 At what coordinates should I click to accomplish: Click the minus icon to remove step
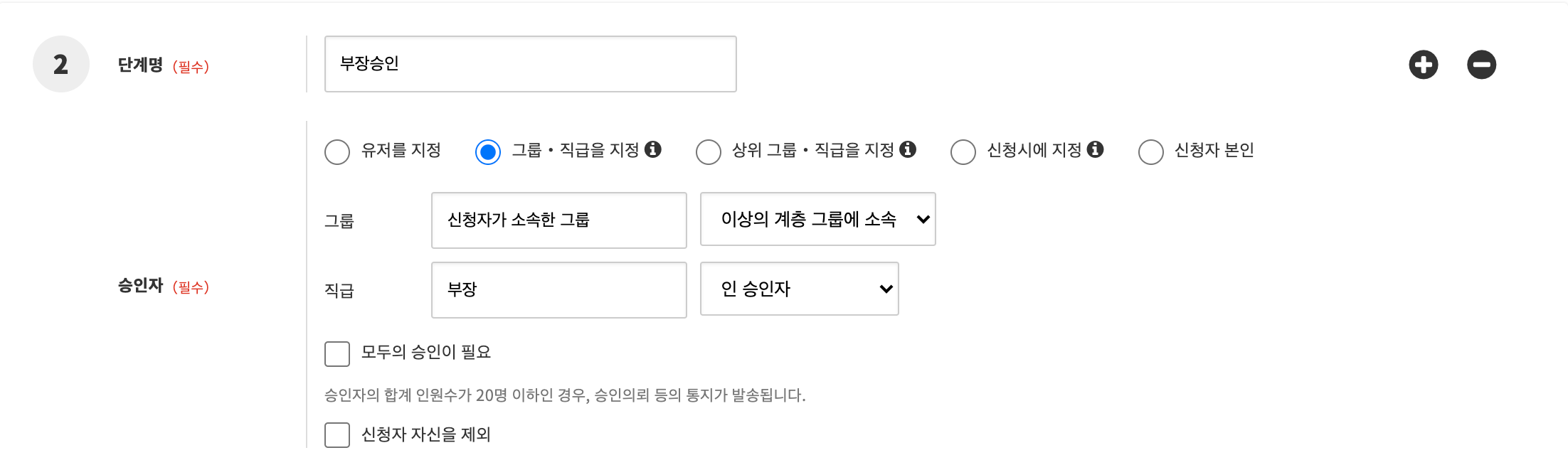(x=1481, y=65)
